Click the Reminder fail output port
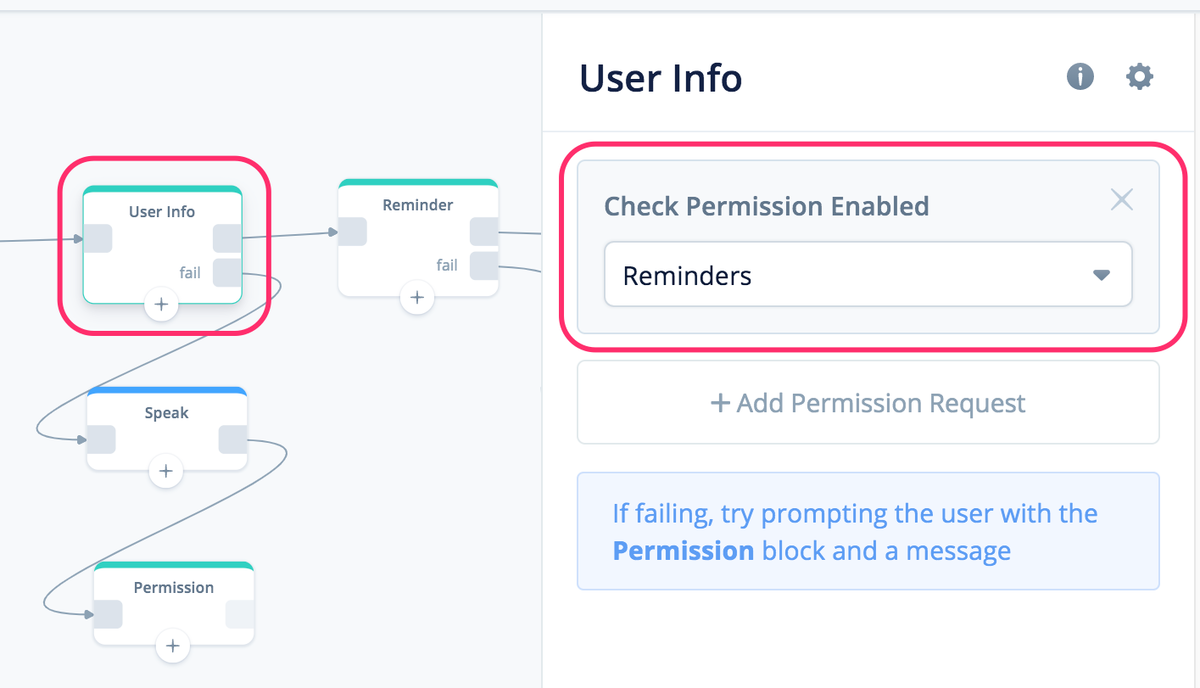The image size is (1200, 688). click(484, 266)
